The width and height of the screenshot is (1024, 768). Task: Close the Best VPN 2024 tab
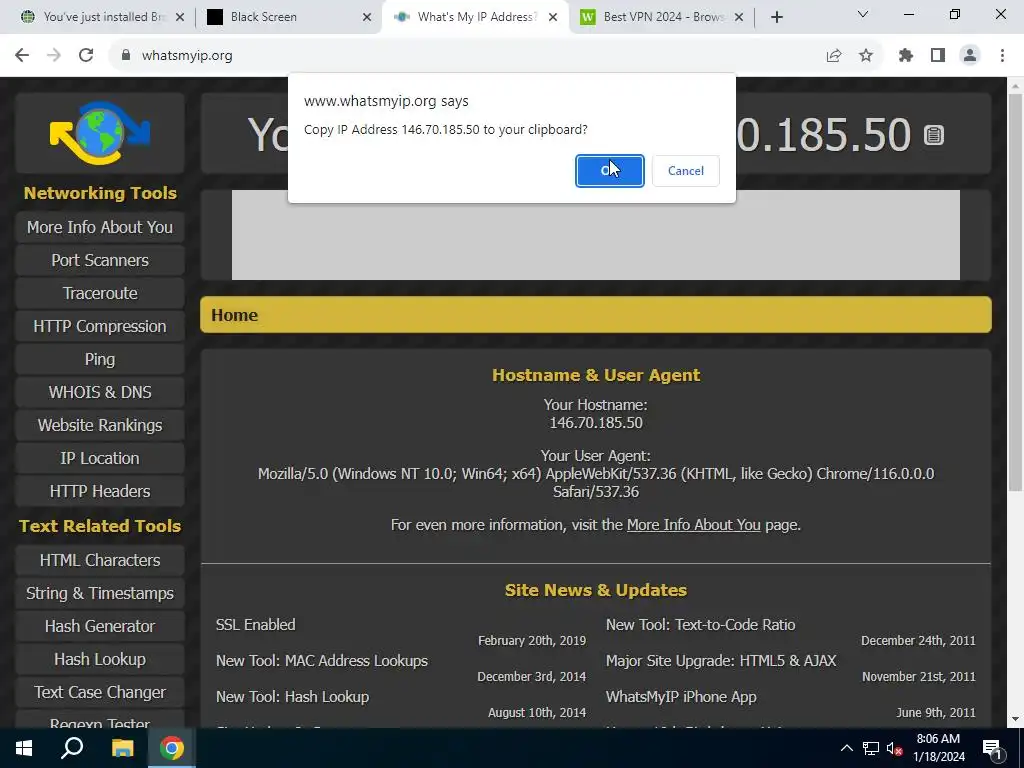tap(739, 17)
